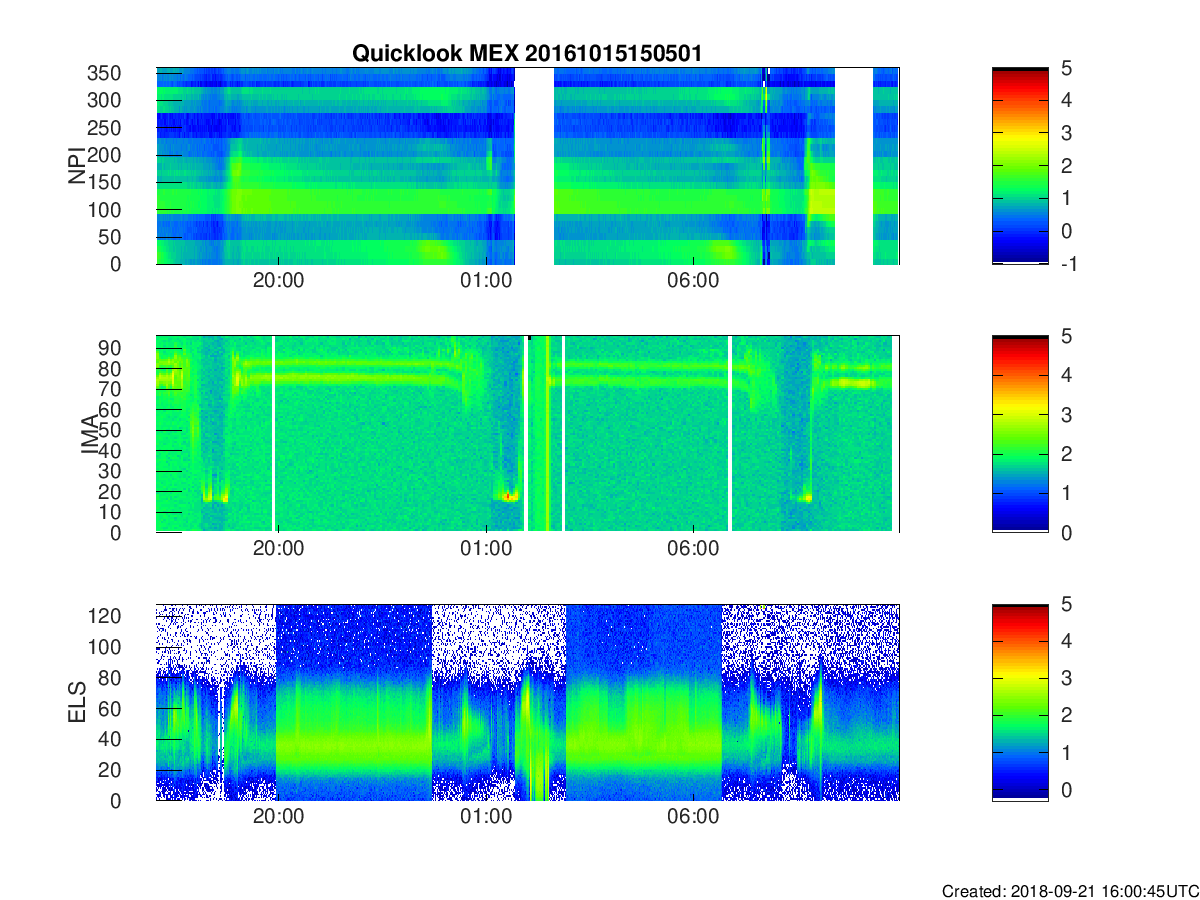The width and height of the screenshot is (1200, 900).
Task: Click the plot title Quicklook MEX 20161015150501
Action: (x=527, y=54)
